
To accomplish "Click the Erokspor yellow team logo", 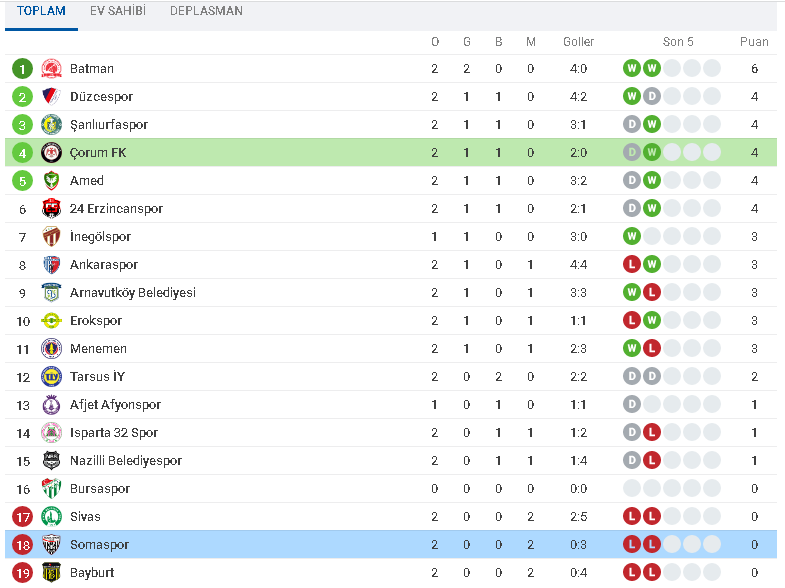I will (51, 321).
